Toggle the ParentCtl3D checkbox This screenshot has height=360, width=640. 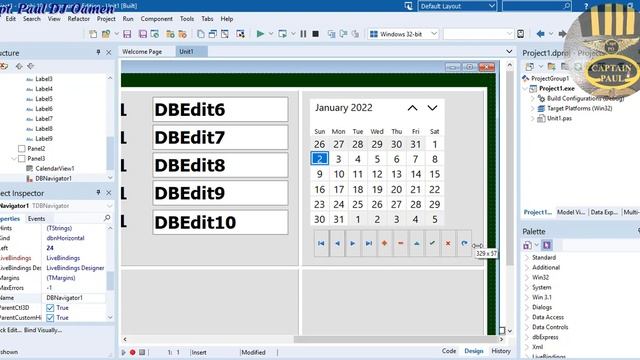50,308
